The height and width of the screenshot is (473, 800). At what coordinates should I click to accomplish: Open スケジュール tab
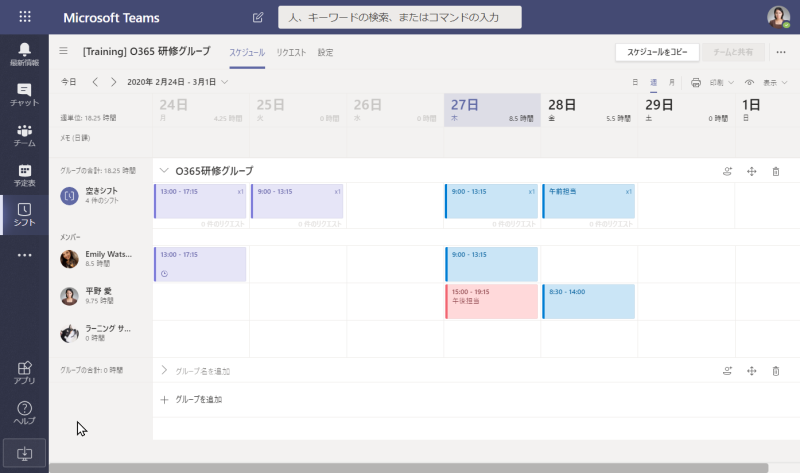coord(247,52)
